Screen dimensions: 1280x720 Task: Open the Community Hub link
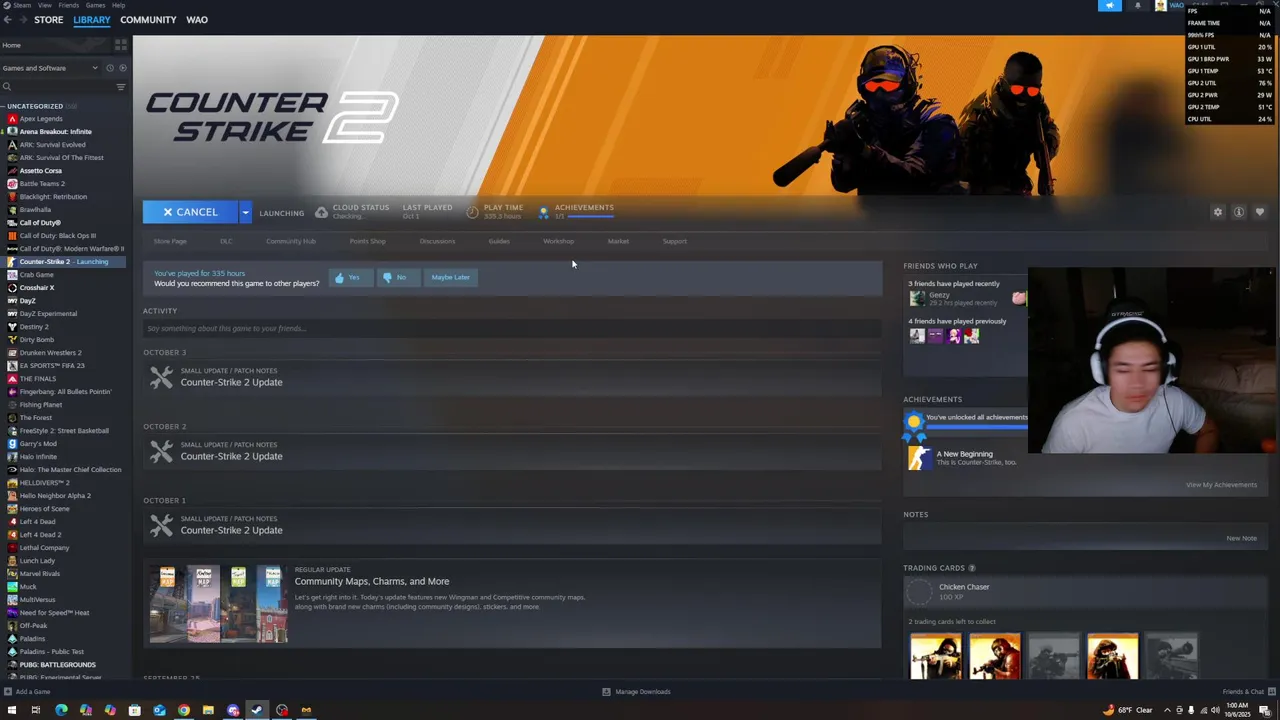click(291, 241)
